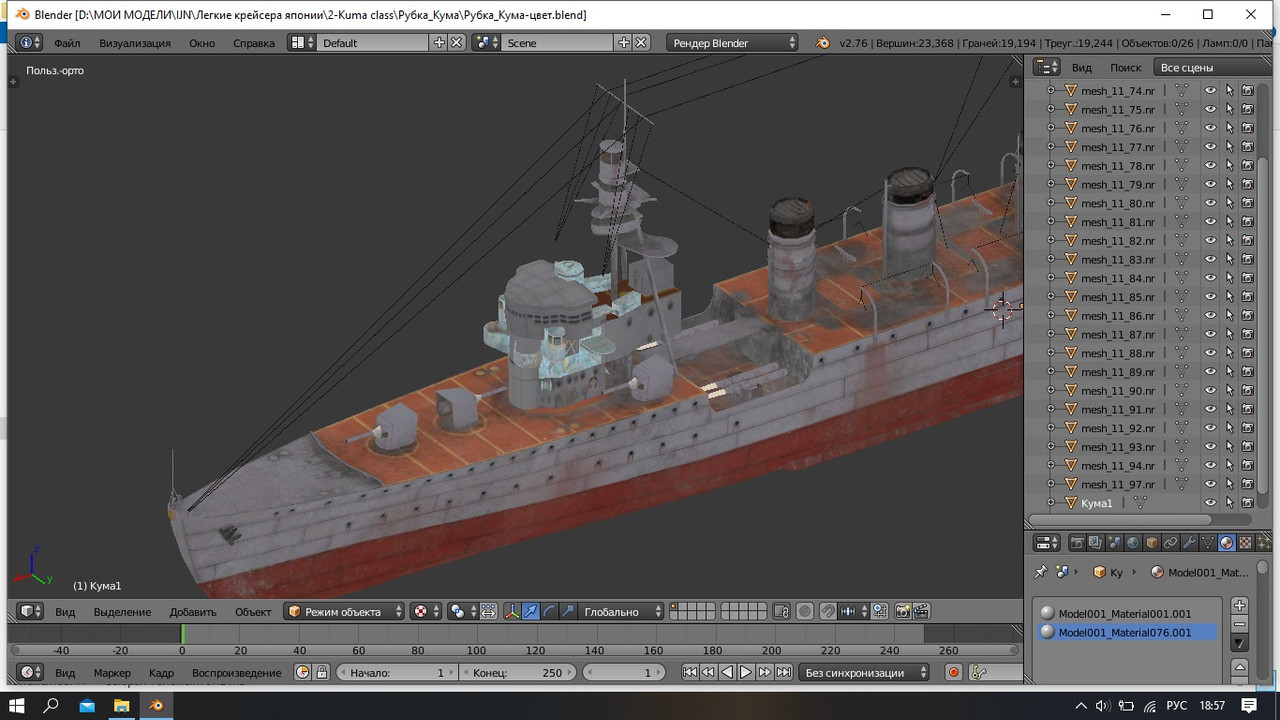This screenshot has width=1280, height=720.
Task: Click the 3D manipulator toggle icon
Action: 512,612
